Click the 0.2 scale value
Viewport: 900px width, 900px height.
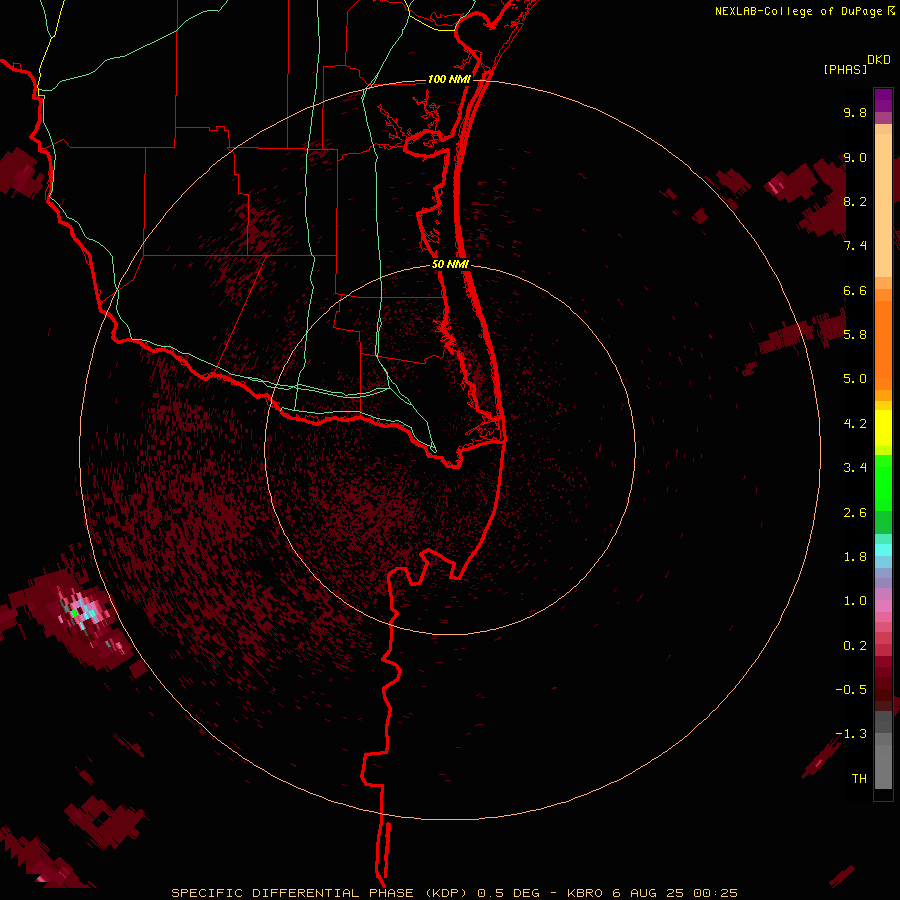(855, 646)
